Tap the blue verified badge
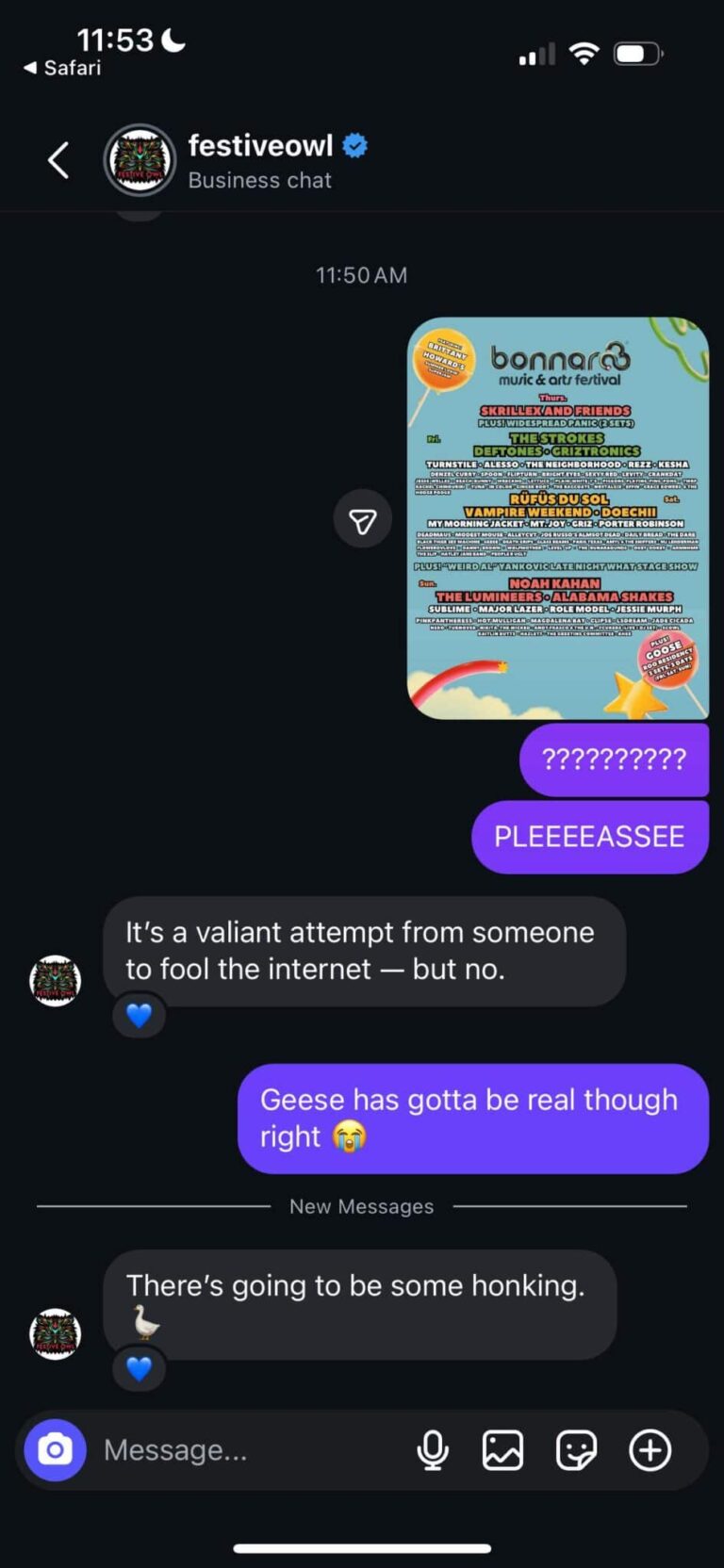Image resolution: width=724 pixels, height=1568 pixels. click(354, 146)
